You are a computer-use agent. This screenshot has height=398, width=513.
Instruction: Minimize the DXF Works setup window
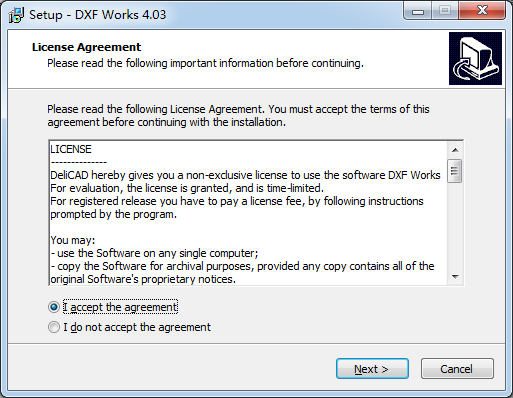pos(418,11)
